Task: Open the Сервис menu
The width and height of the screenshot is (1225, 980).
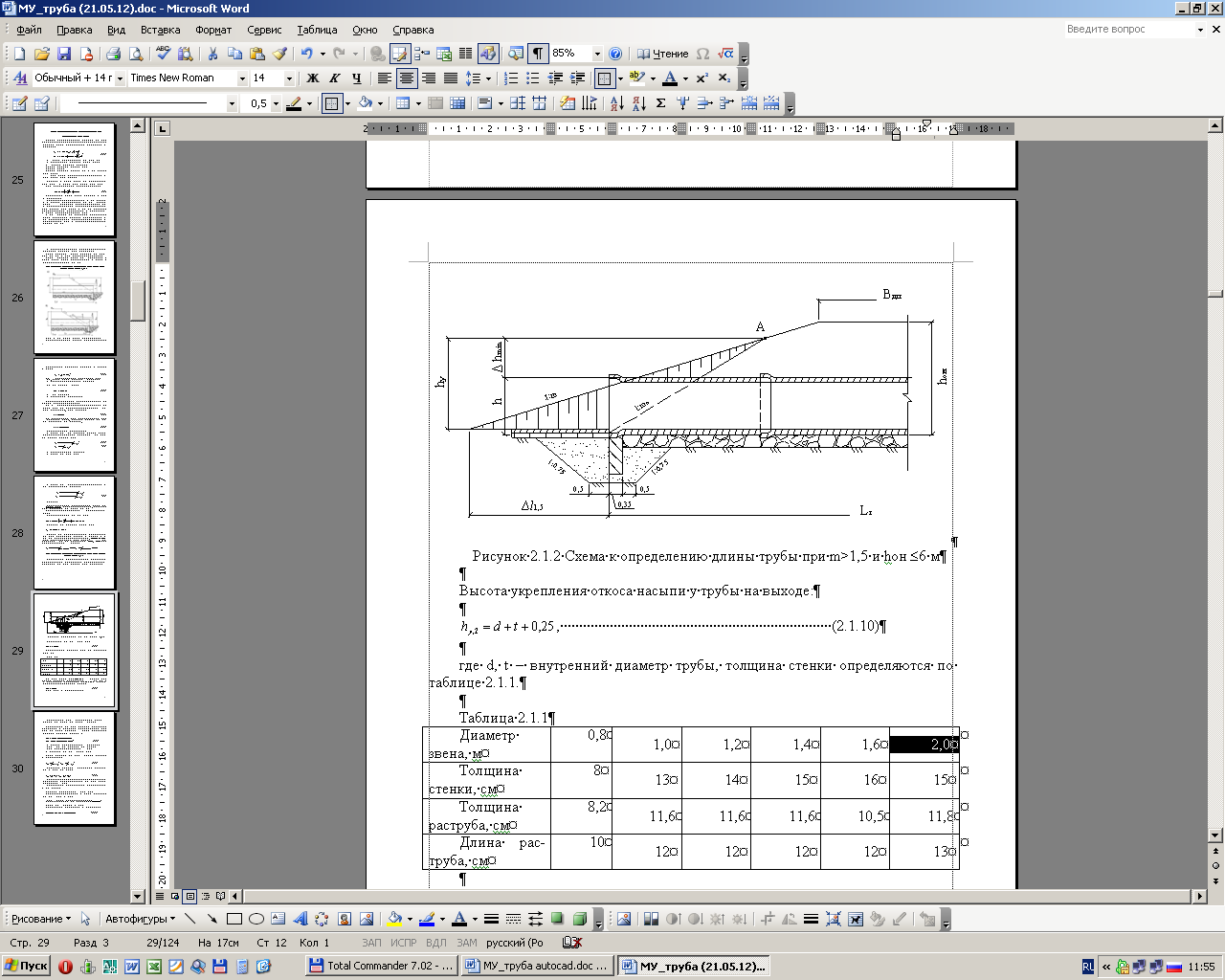Action: coord(264,30)
